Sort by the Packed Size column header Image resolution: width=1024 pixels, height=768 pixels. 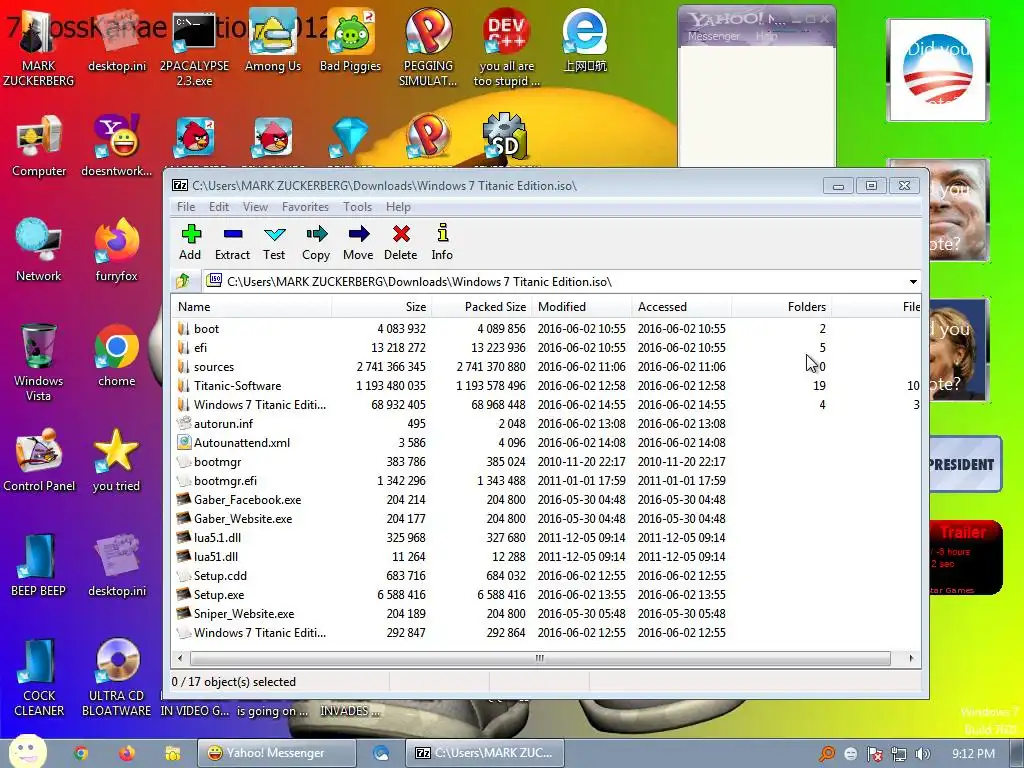pos(481,307)
